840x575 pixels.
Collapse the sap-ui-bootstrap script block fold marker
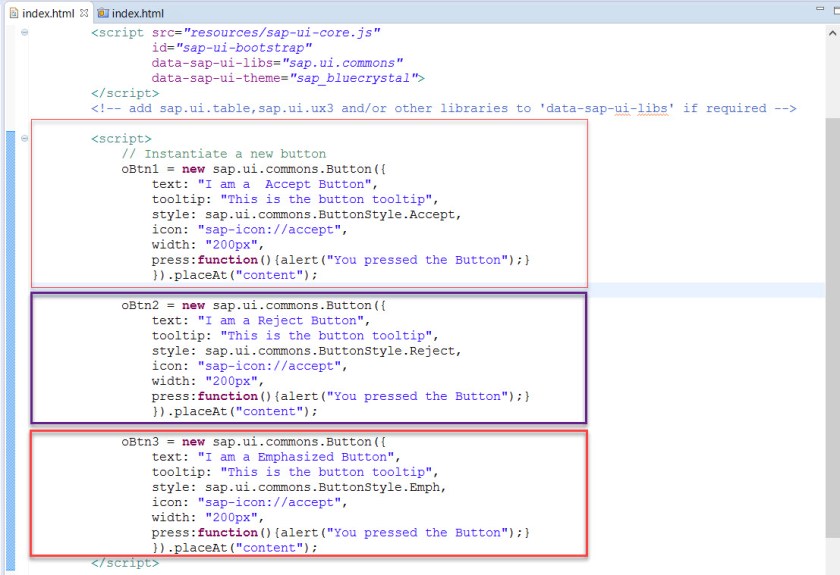24,32
